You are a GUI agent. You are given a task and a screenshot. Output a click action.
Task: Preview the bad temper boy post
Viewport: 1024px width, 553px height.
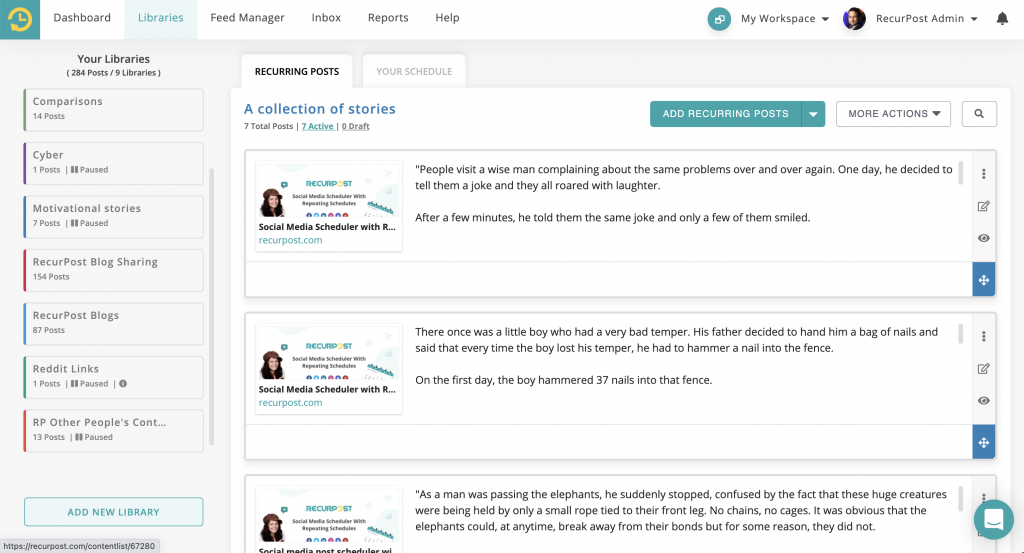pyautogui.click(x=984, y=401)
